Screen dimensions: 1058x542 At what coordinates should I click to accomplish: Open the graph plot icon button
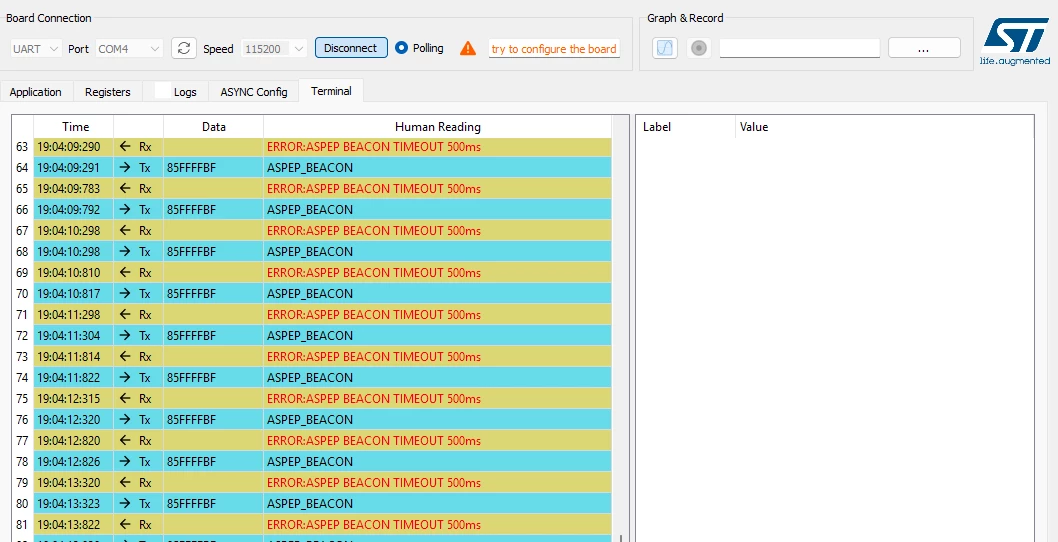(x=665, y=48)
